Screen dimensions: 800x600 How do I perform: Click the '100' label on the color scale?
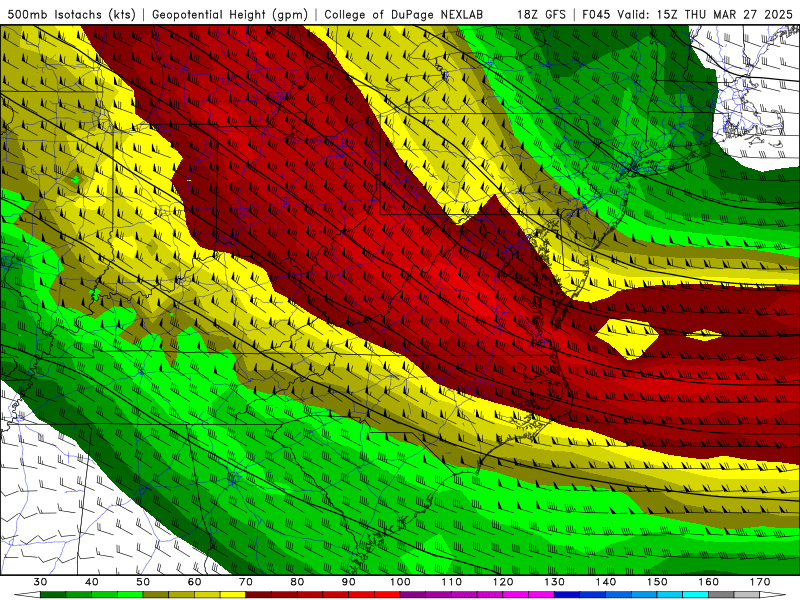point(401,582)
